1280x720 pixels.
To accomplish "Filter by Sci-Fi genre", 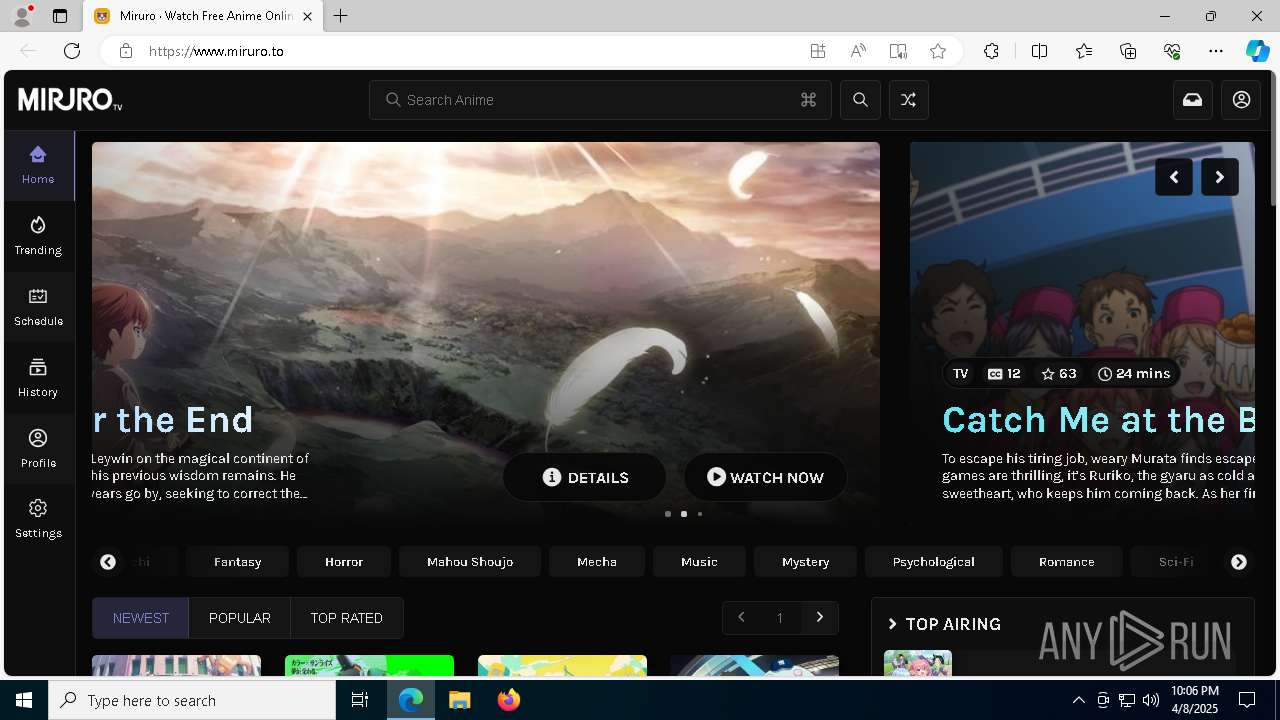I will pos(1176,562).
